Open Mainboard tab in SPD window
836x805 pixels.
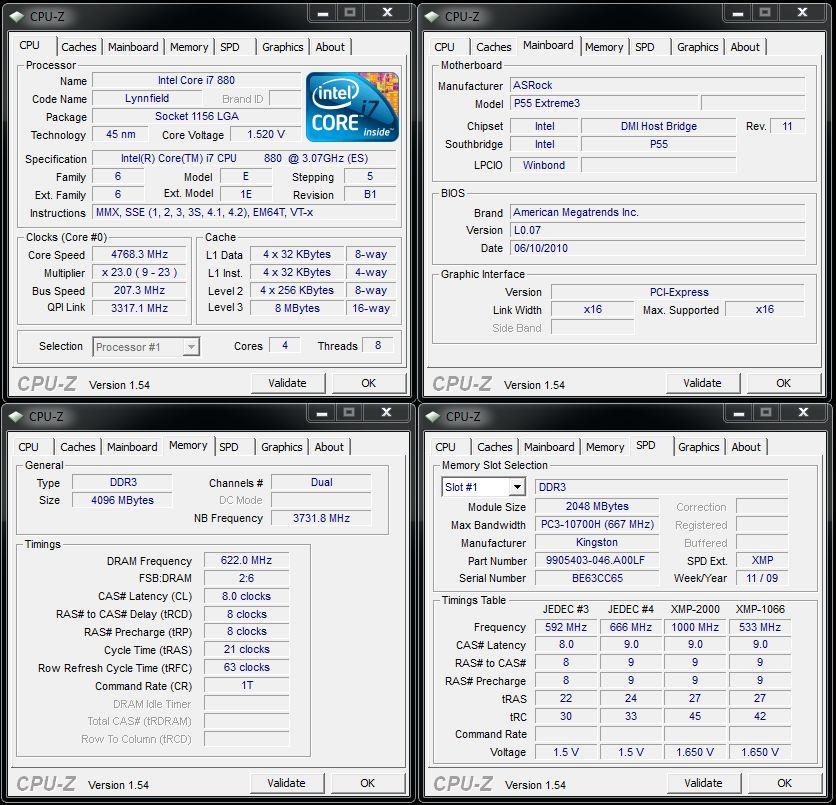coord(549,447)
